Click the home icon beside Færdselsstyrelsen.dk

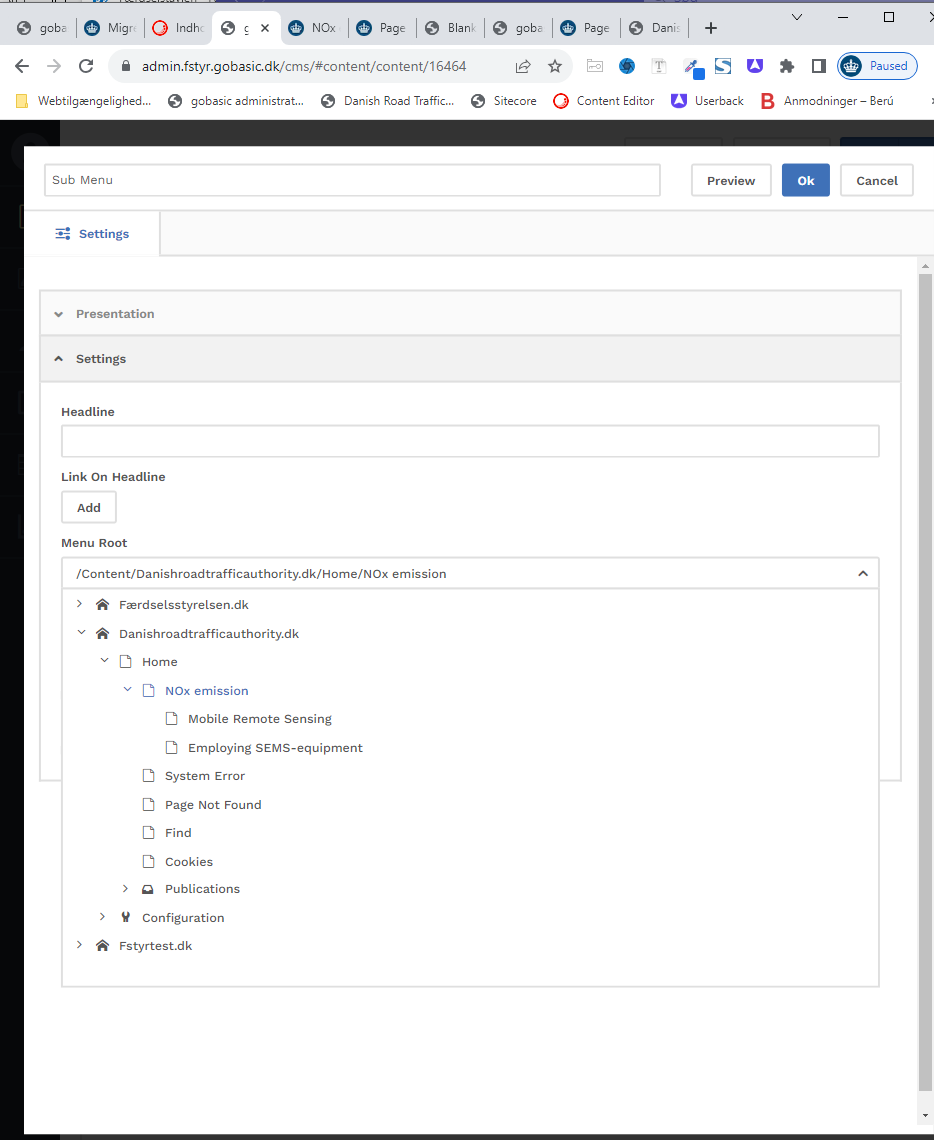point(102,605)
